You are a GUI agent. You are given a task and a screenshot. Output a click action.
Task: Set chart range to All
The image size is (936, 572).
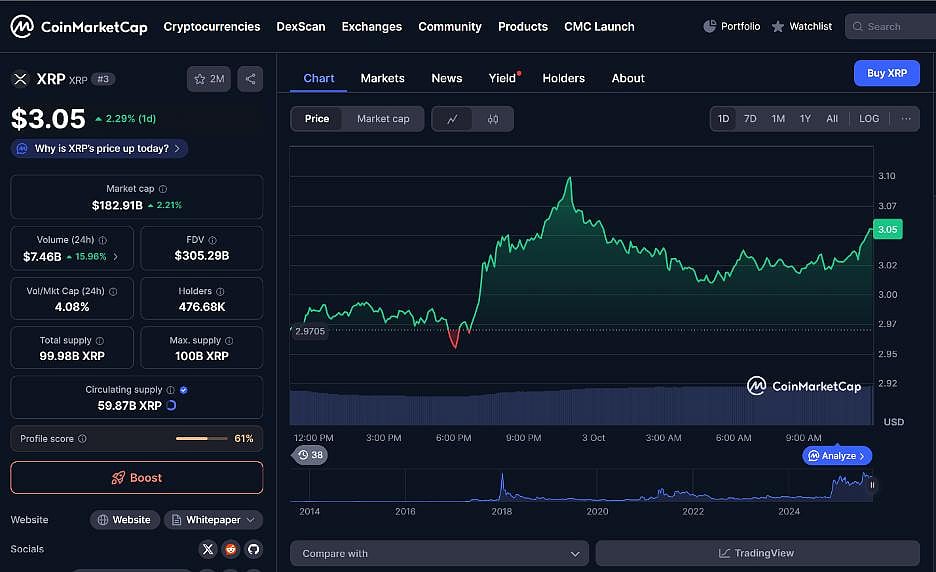click(832, 119)
